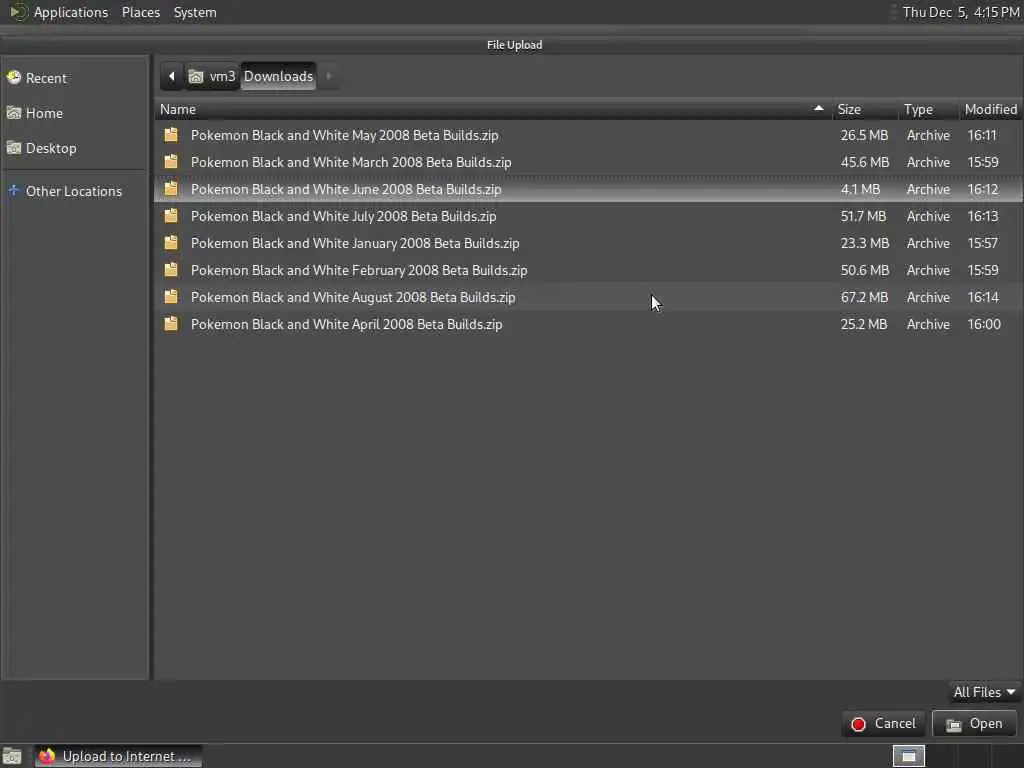Cancel the file upload dialog
The height and width of the screenshot is (768, 1024).
pos(883,724)
